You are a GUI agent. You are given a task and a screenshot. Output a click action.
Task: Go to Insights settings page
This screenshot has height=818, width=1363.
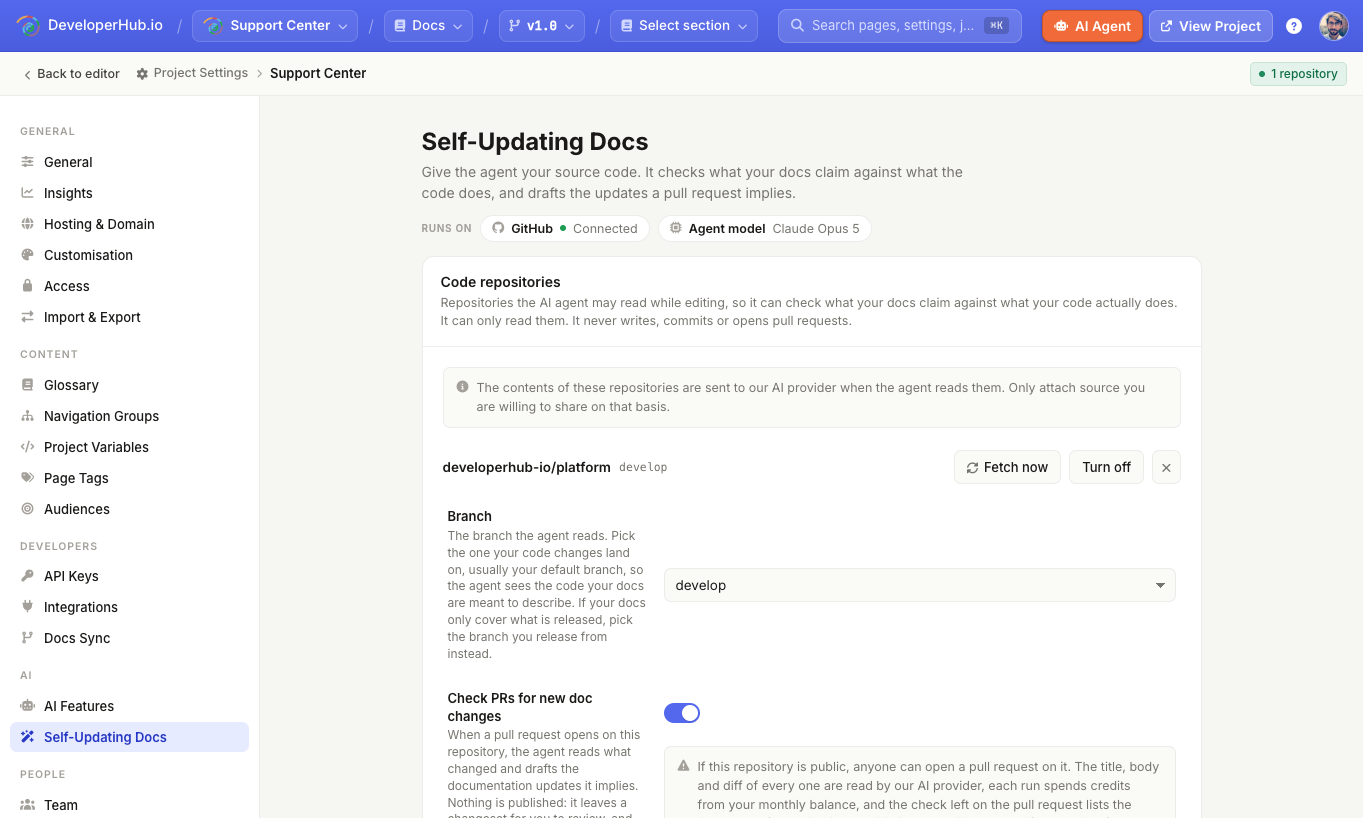click(x=129, y=193)
